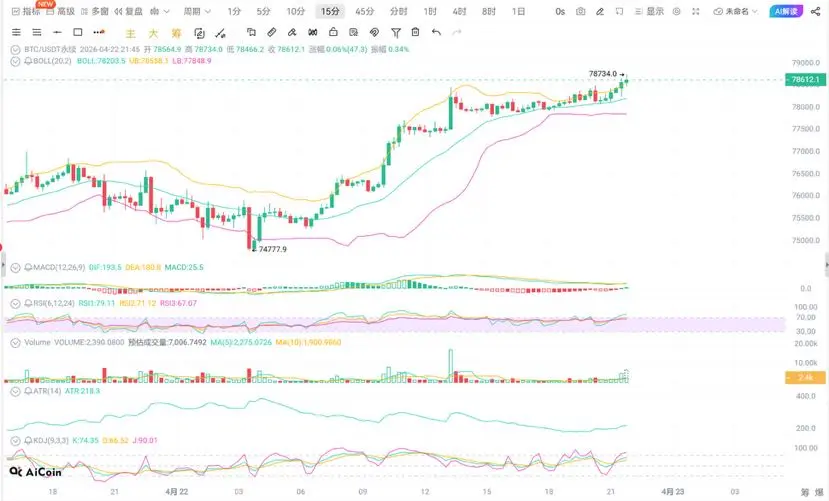Toggle the ATR alert bell
Screen dimensions: 829x501
pos(28,391)
